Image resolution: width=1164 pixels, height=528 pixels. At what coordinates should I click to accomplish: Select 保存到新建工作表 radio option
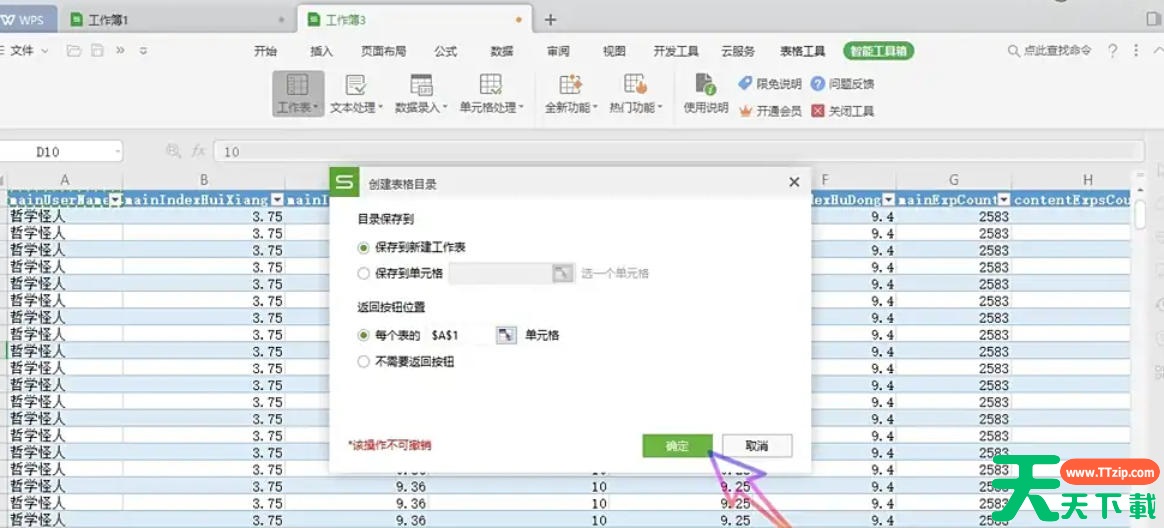[364, 246]
